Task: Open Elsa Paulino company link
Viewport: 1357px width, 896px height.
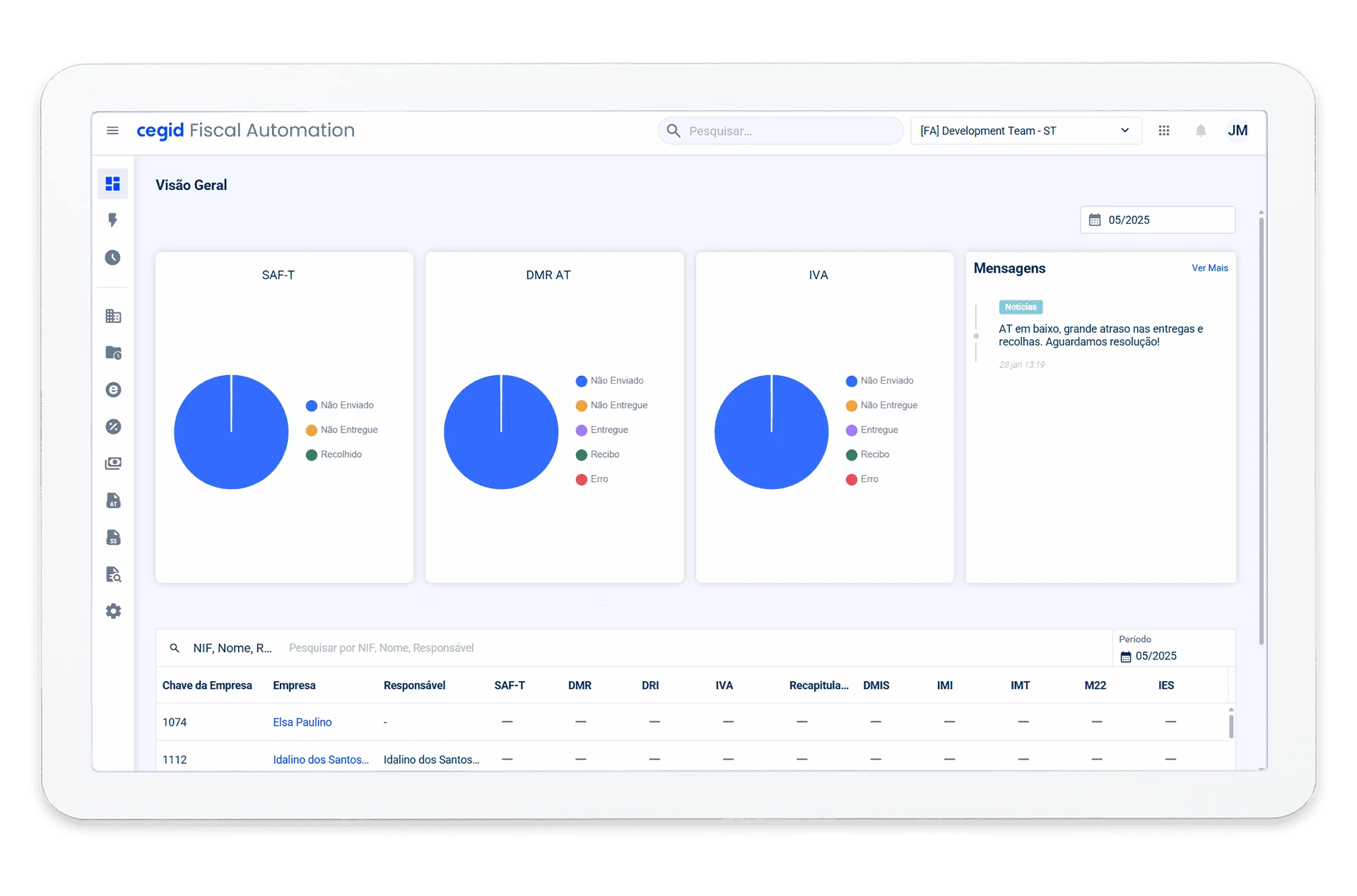Action: 302,721
